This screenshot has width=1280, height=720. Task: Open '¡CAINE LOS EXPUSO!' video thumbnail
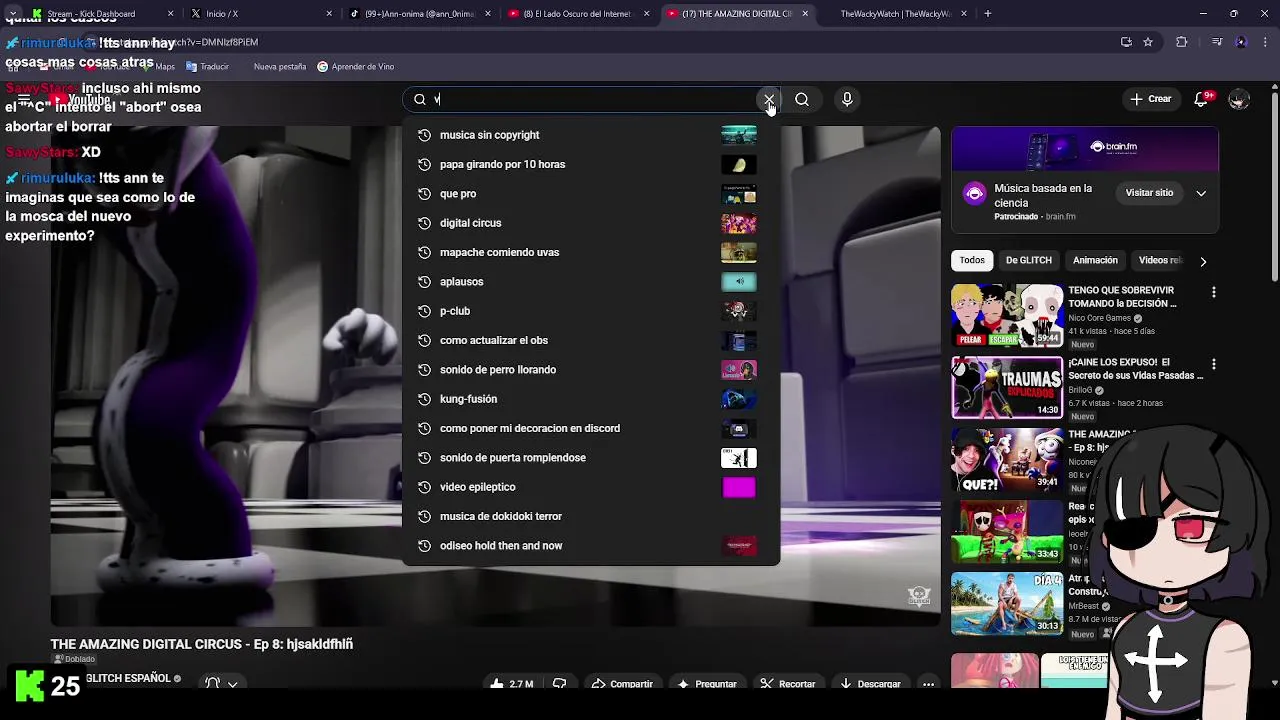tap(1007, 387)
